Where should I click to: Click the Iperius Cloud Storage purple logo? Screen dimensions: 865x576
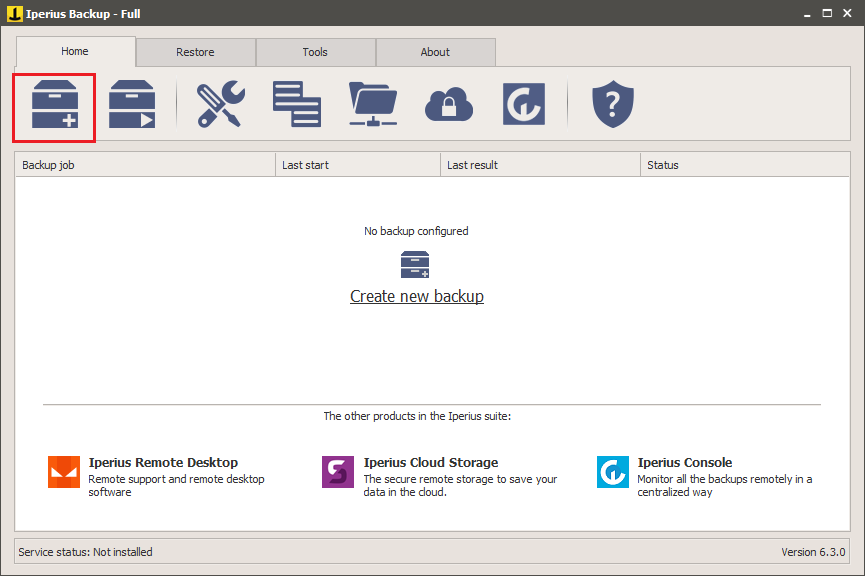338,472
